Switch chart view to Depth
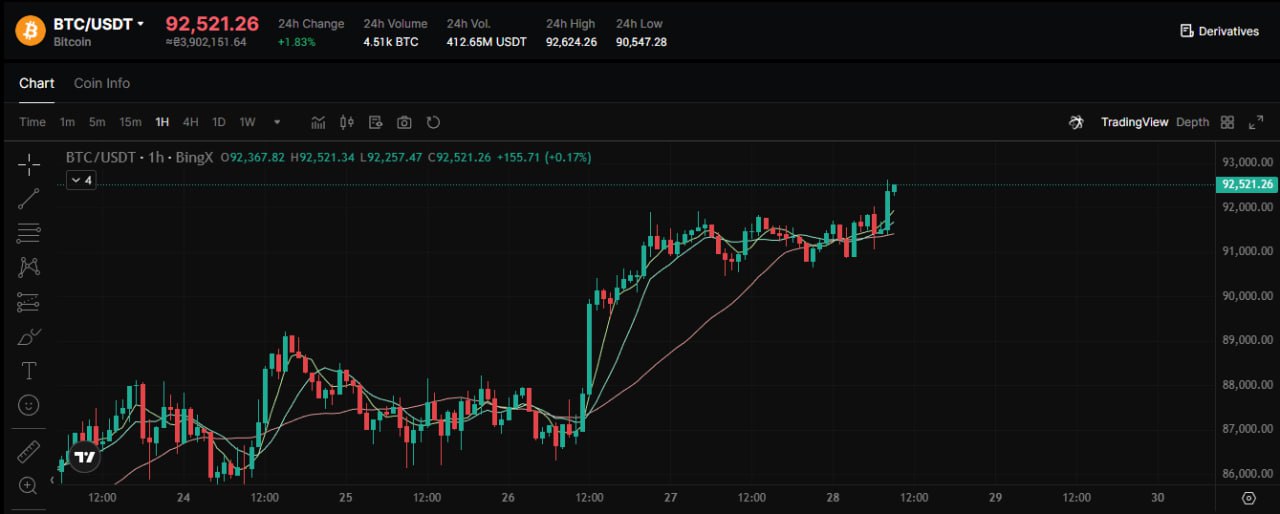Image resolution: width=1280 pixels, height=514 pixels. (1192, 122)
